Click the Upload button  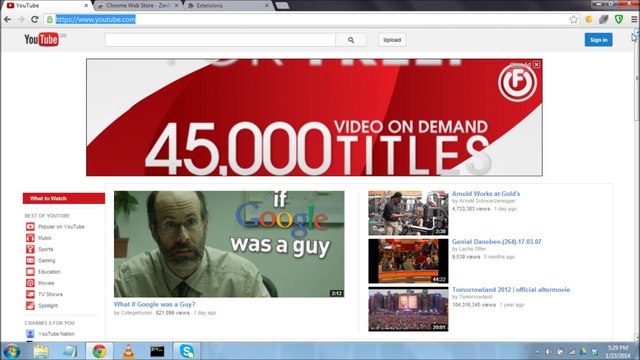coord(392,40)
